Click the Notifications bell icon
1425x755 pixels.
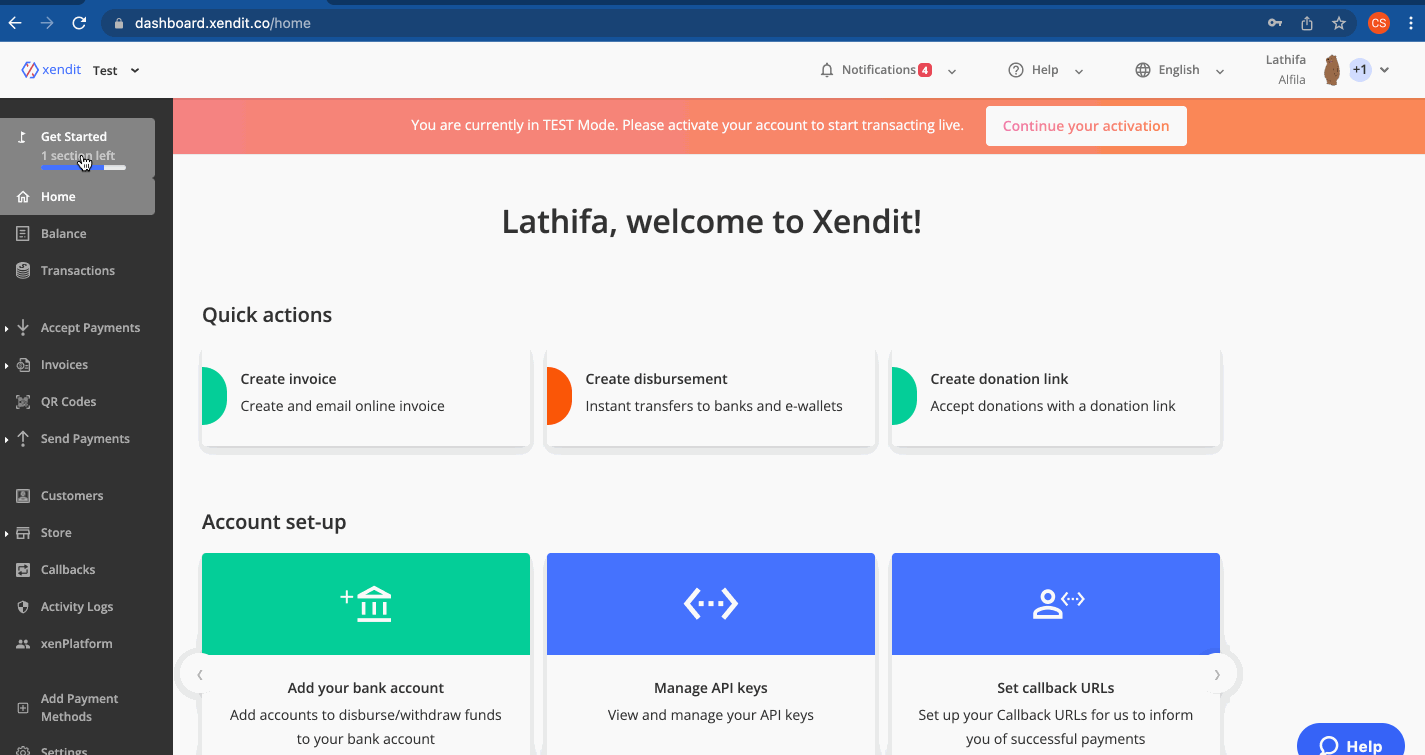pos(827,70)
